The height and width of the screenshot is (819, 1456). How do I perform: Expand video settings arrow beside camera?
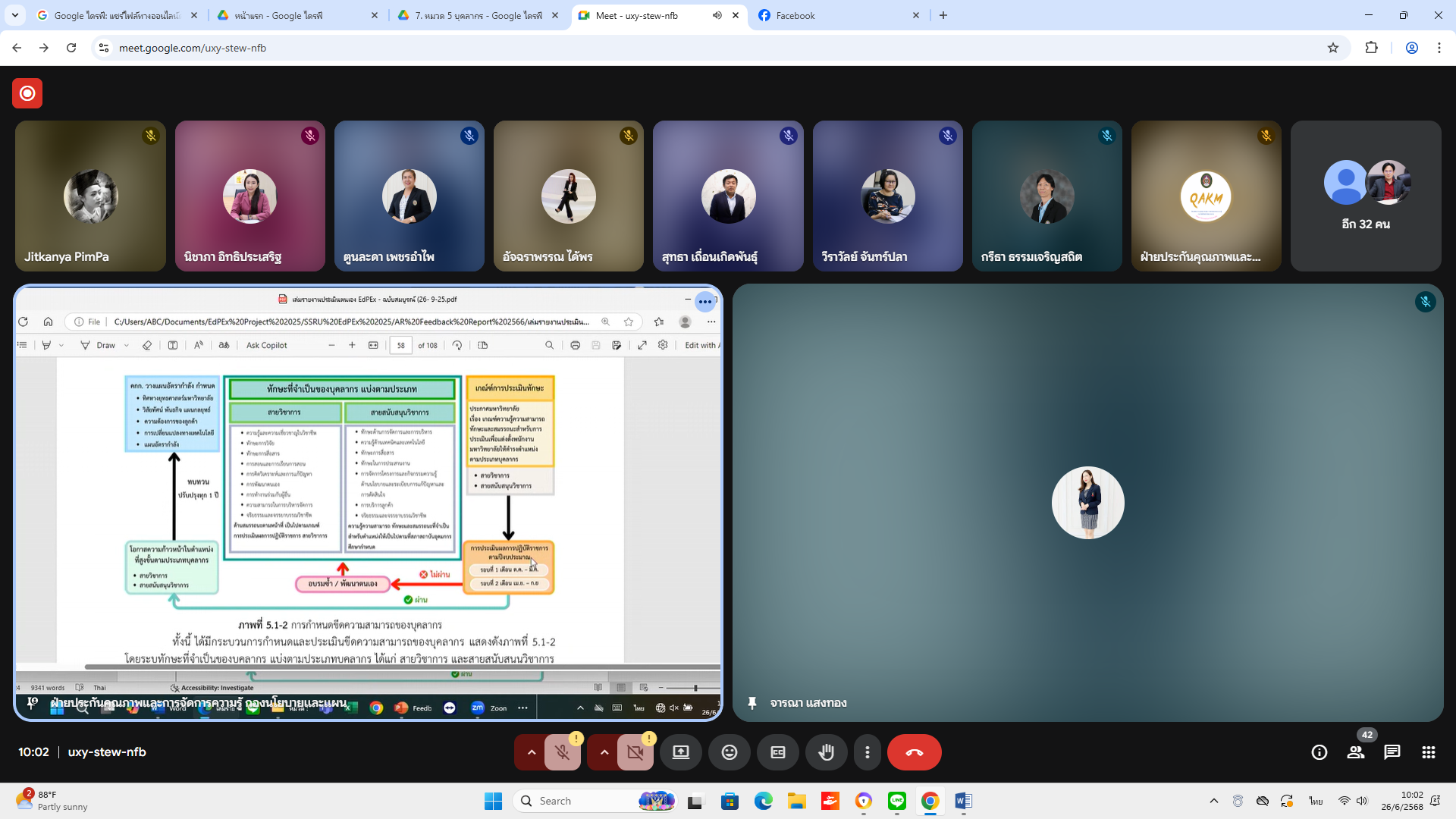[x=604, y=752]
